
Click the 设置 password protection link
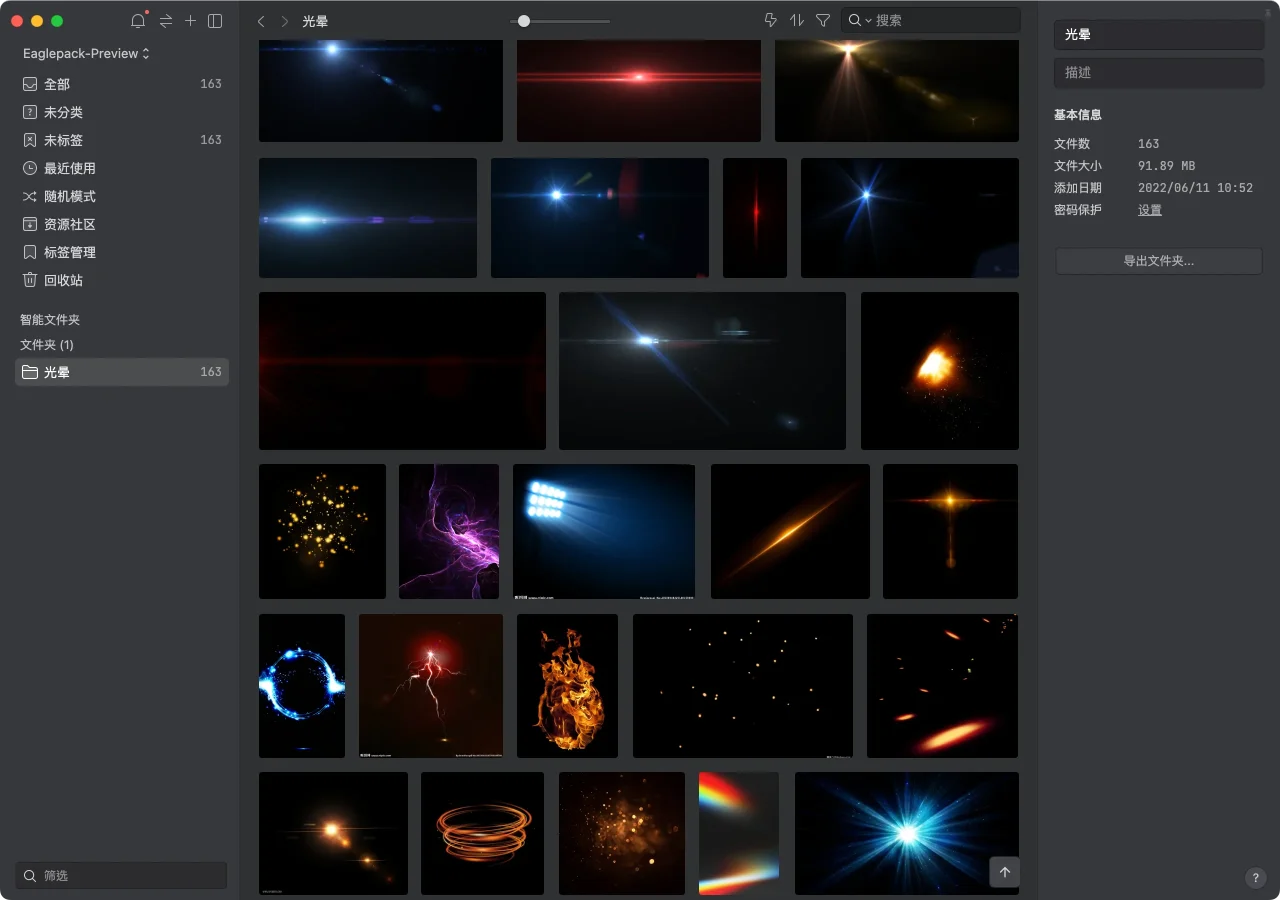(x=1149, y=210)
